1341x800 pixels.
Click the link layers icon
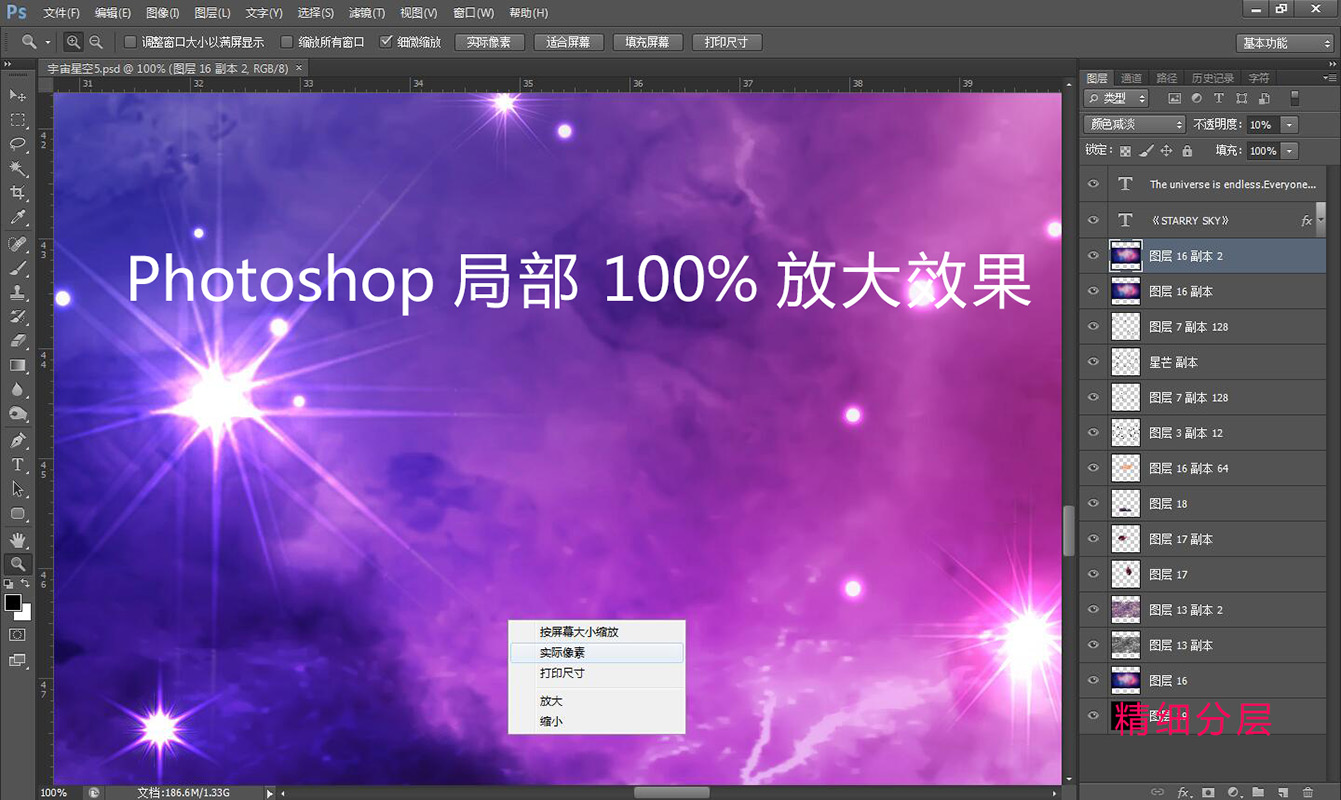point(1157,792)
